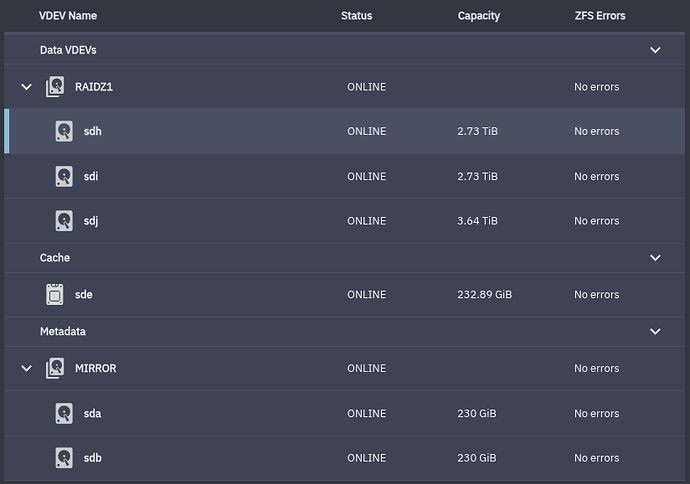The height and width of the screenshot is (484, 690).
Task: Click the VDEV Name column header
Action: (x=68, y=16)
